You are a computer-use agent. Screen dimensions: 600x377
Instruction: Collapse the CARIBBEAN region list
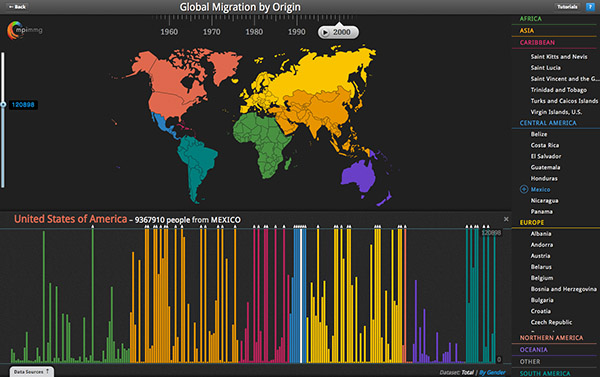(537, 42)
